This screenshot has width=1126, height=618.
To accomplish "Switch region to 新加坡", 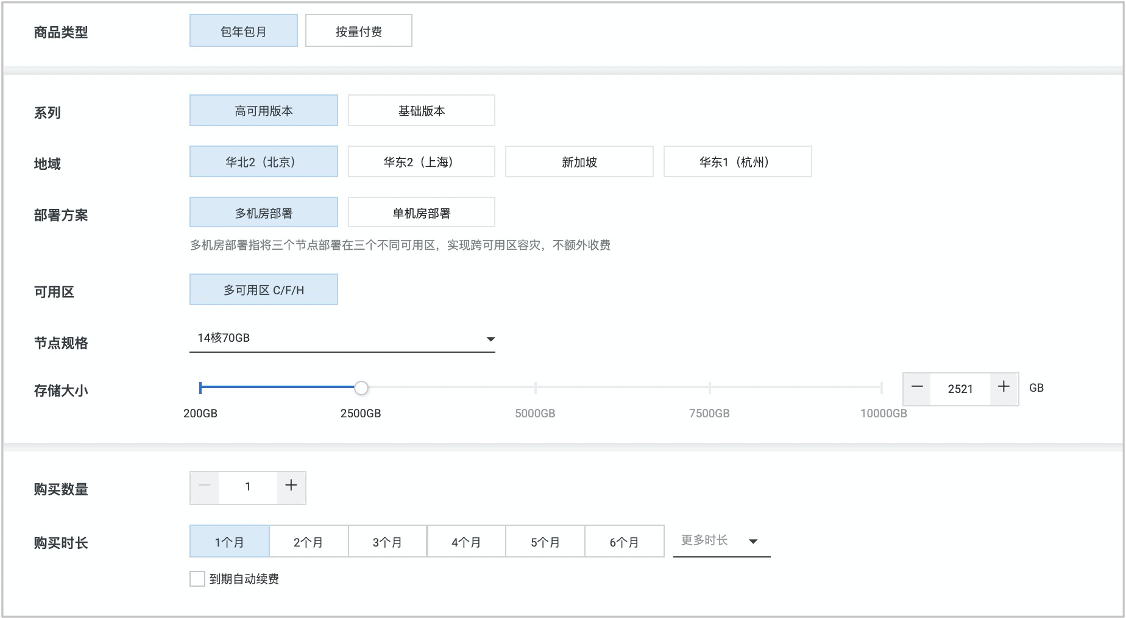I will [x=579, y=162].
